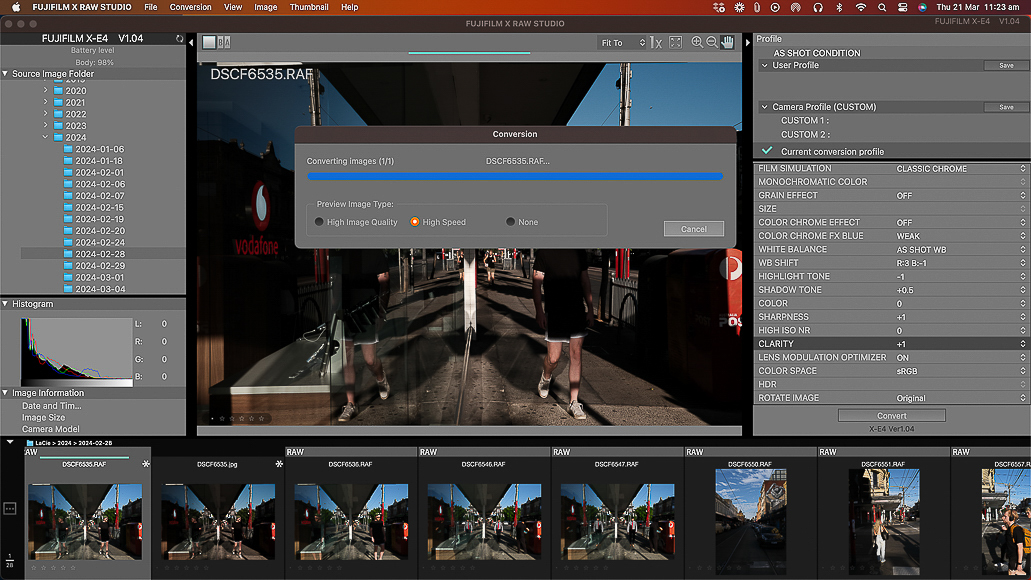Viewport: 1031px width, 580px height.
Task: Switch to before/after comparison view icon
Action: (224, 42)
